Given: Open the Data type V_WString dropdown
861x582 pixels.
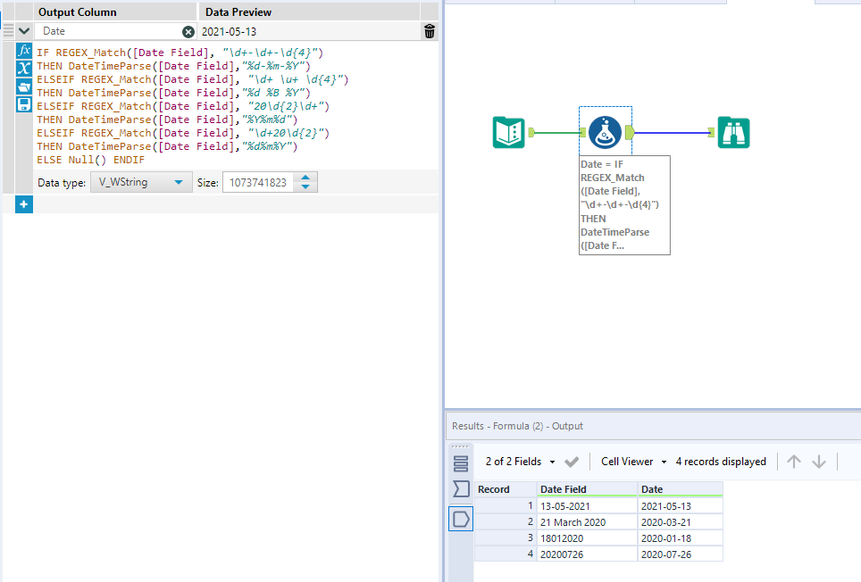Looking at the screenshot, I should pos(141,182).
